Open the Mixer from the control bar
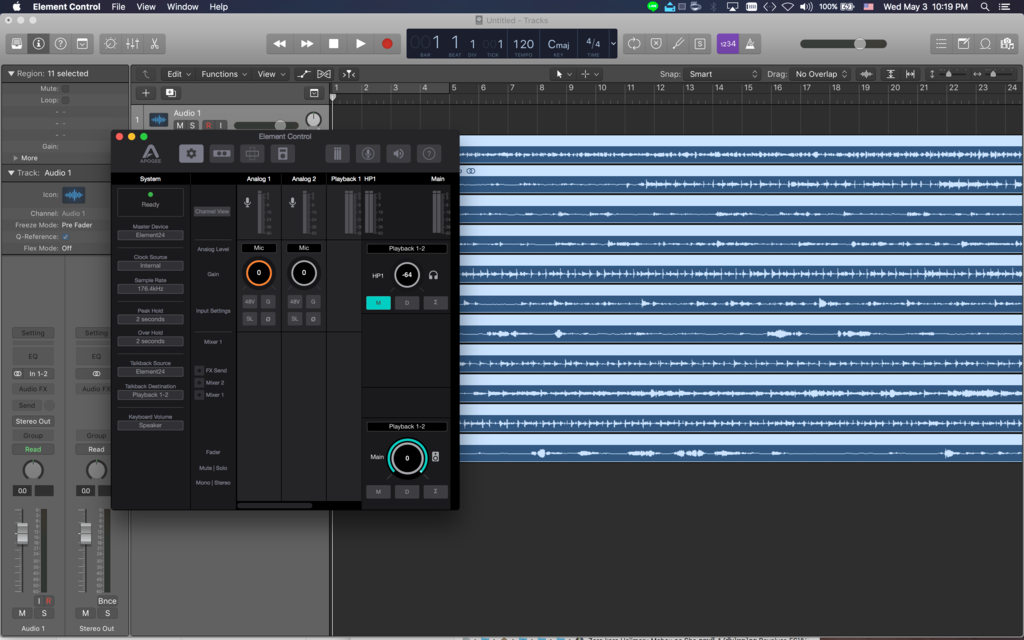This screenshot has width=1024, height=640. point(132,44)
